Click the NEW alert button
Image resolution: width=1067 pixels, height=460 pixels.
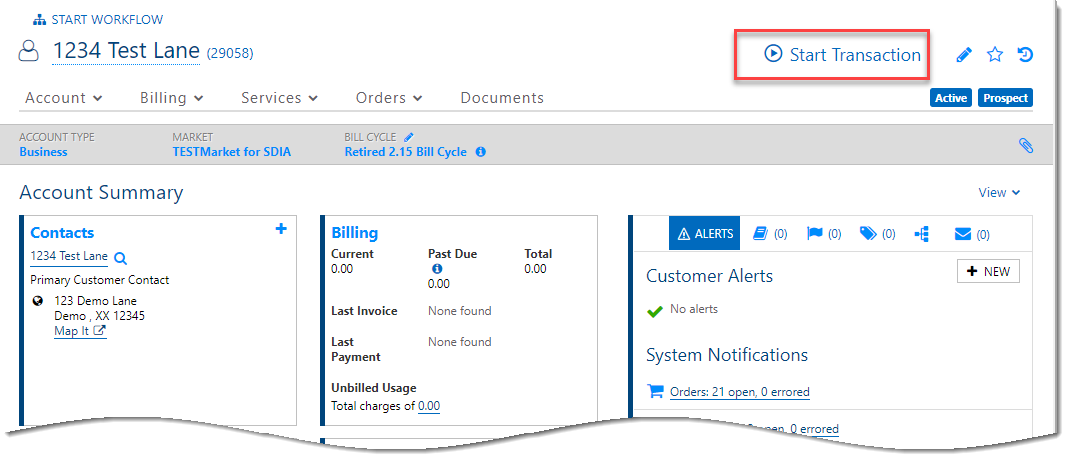coord(988,271)
